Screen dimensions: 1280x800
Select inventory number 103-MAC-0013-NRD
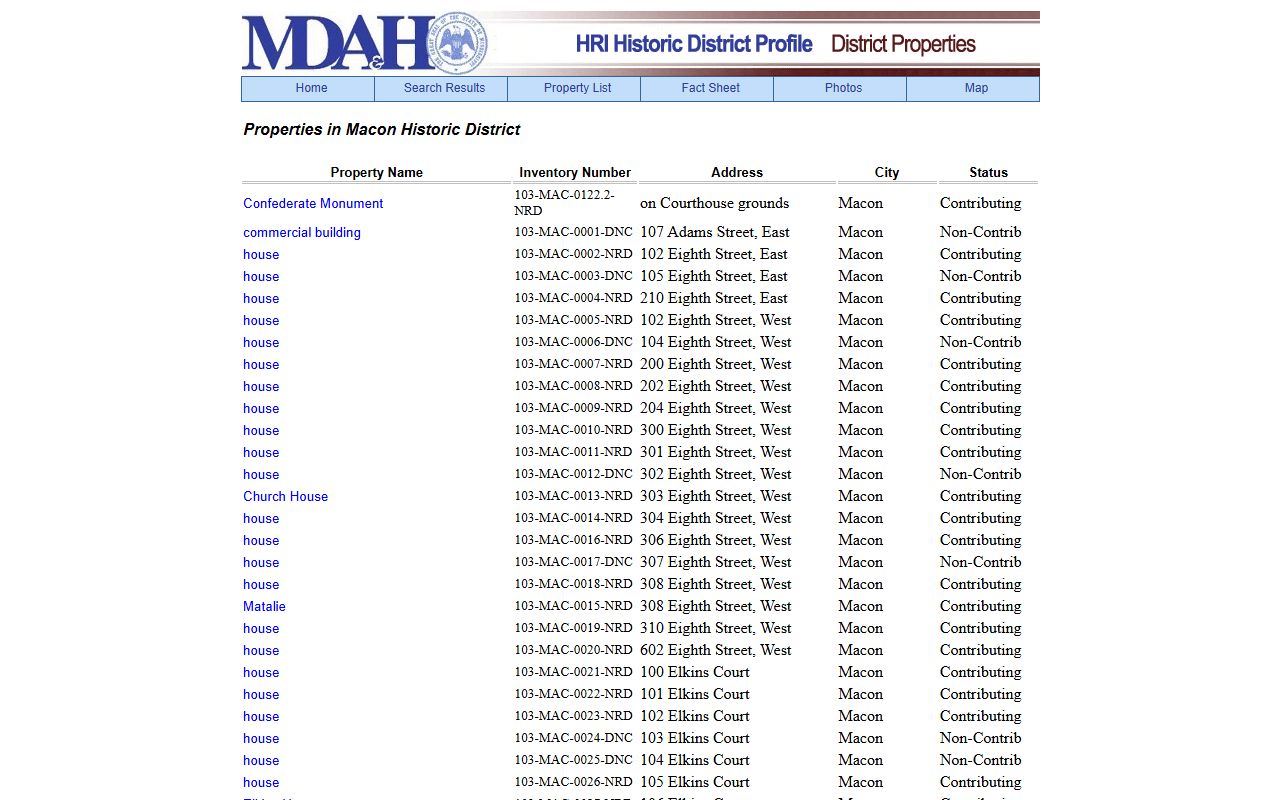coord(574,496)
